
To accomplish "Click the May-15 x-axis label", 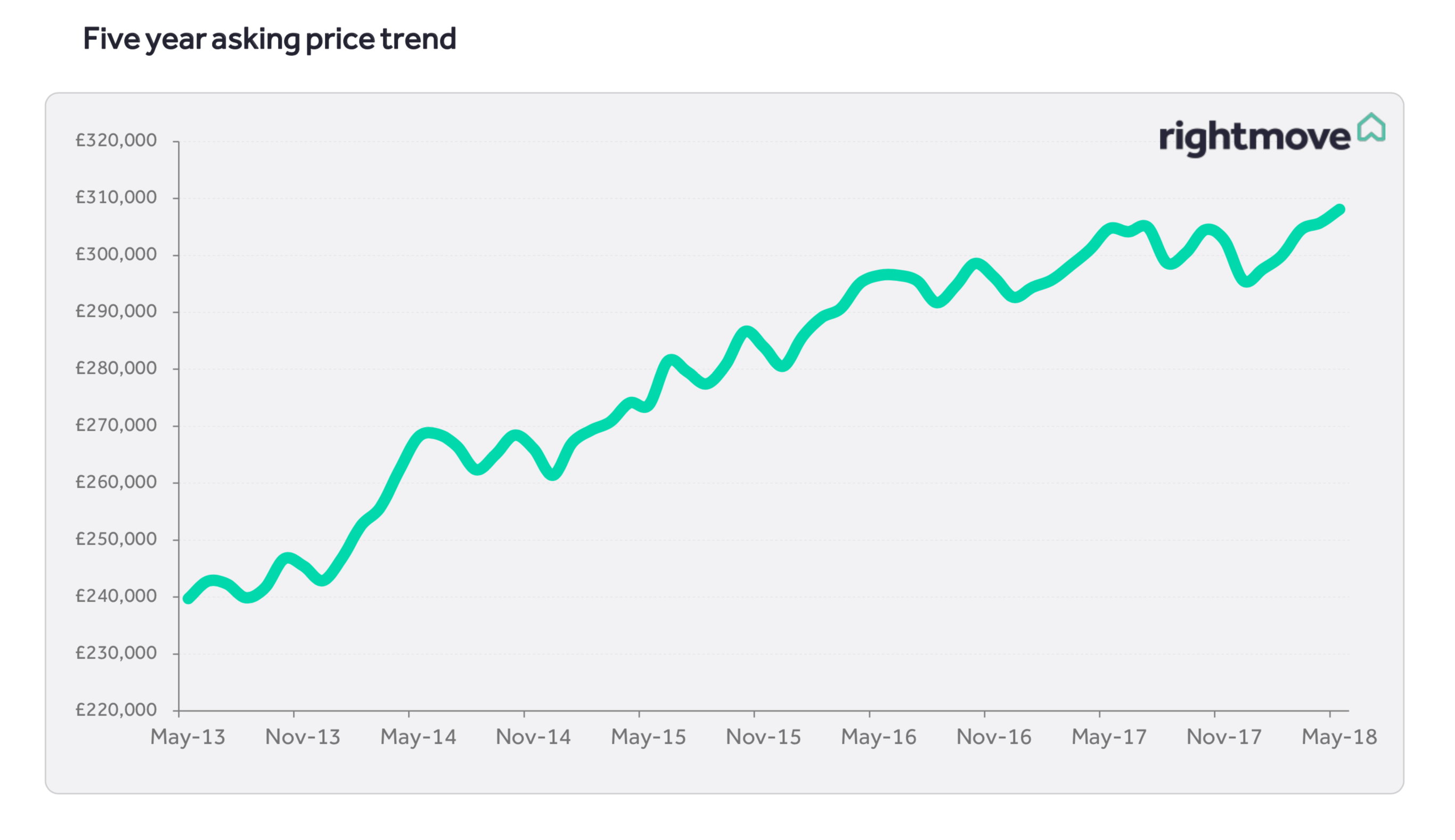I will point(648,737).
